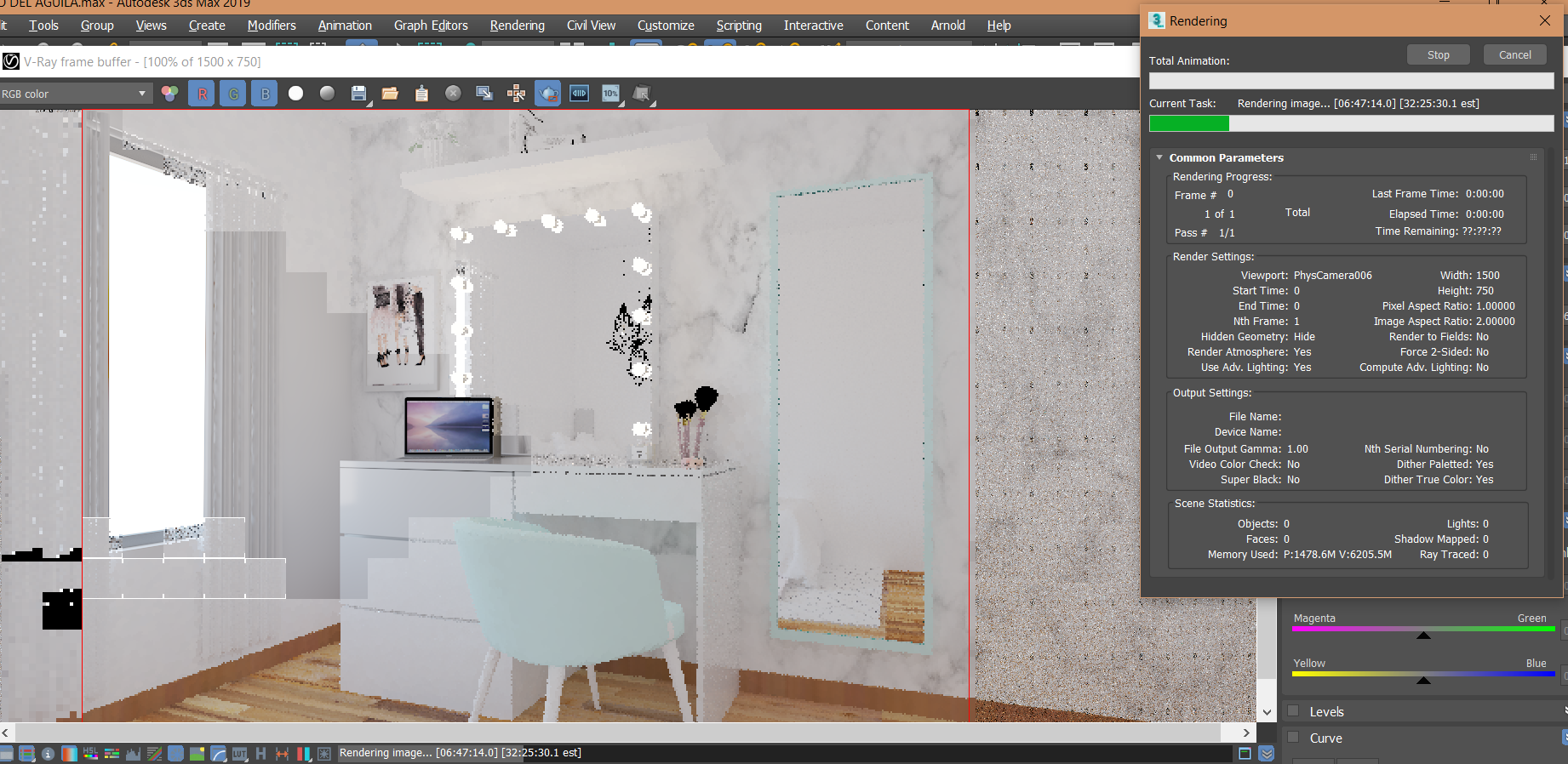1568x764 pixels.
Task: Click the frame buffer vertical scrollbar down arrow
Action: click(x=1267, y=712)
